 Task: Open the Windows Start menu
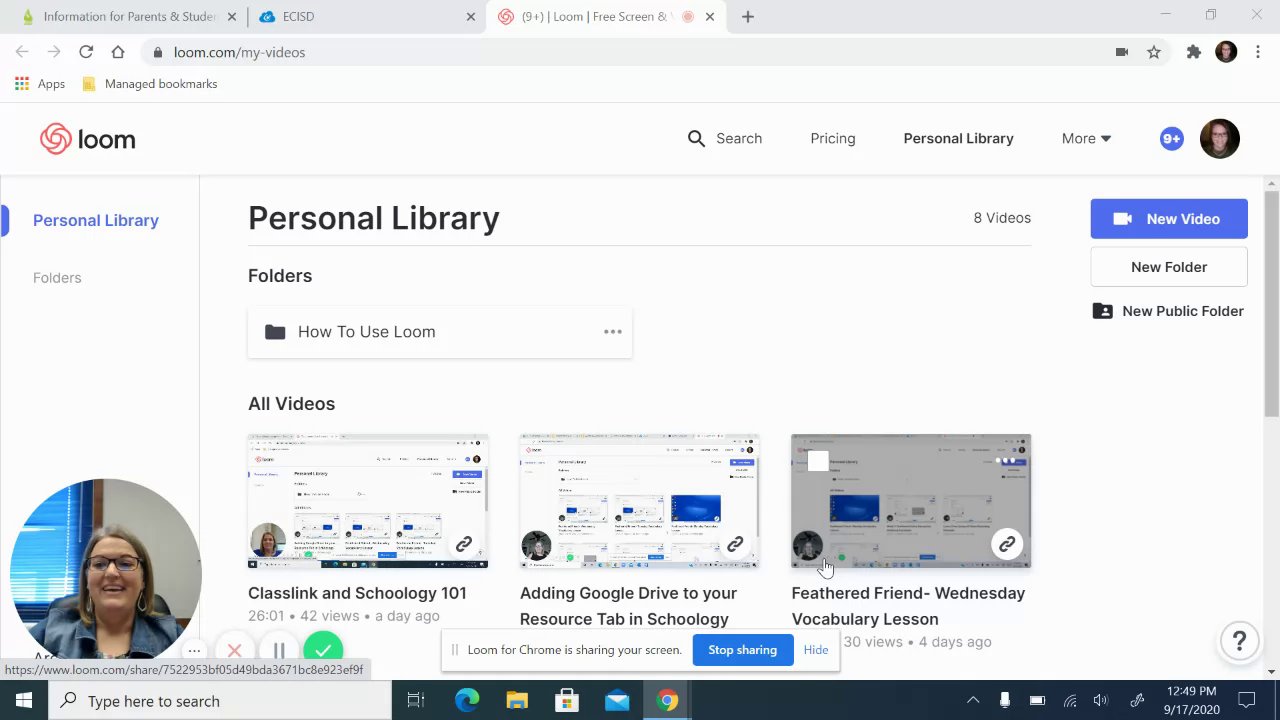tap(24, 700)
